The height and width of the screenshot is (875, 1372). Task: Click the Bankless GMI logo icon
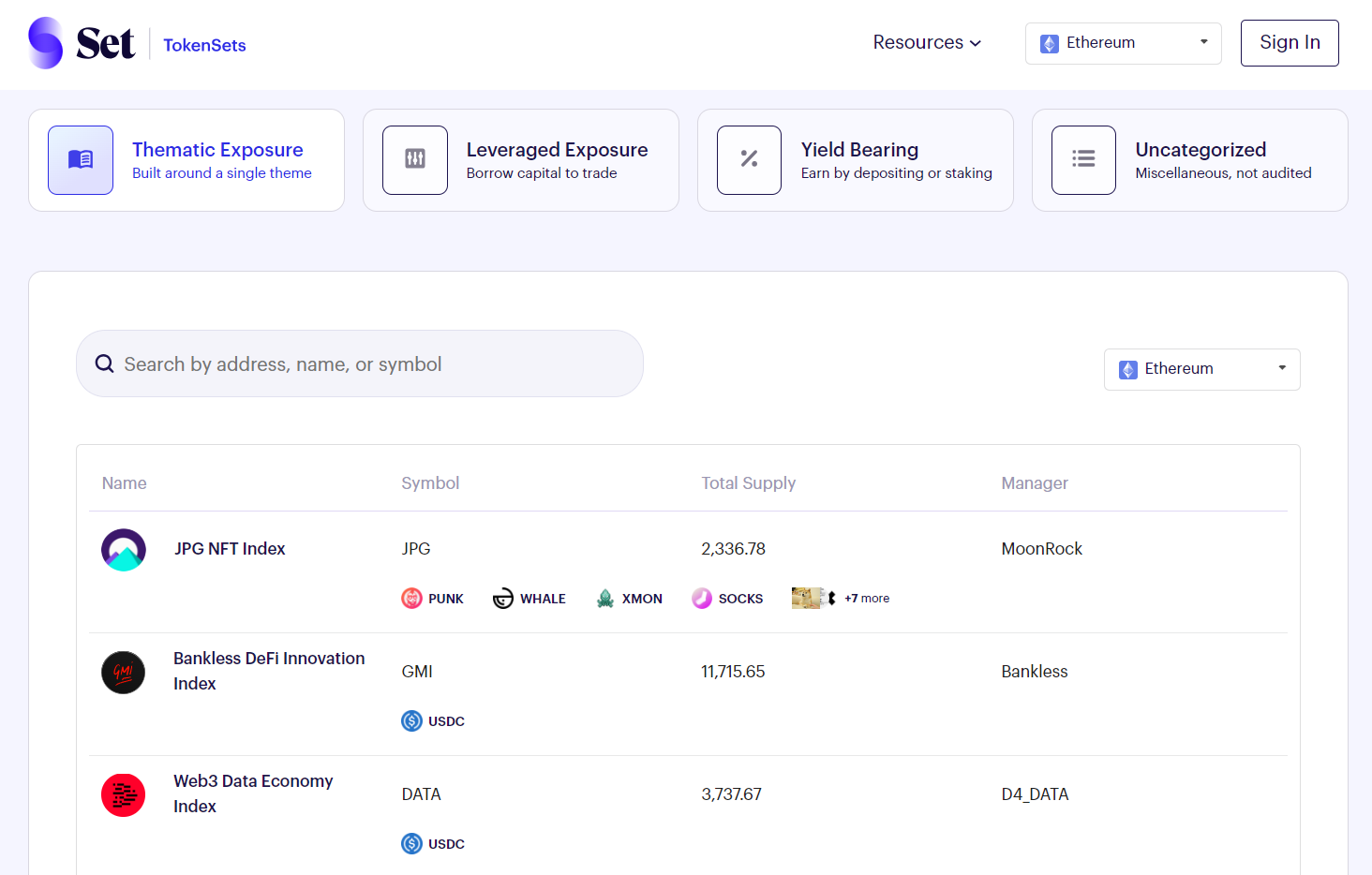[x=124, y=673]
